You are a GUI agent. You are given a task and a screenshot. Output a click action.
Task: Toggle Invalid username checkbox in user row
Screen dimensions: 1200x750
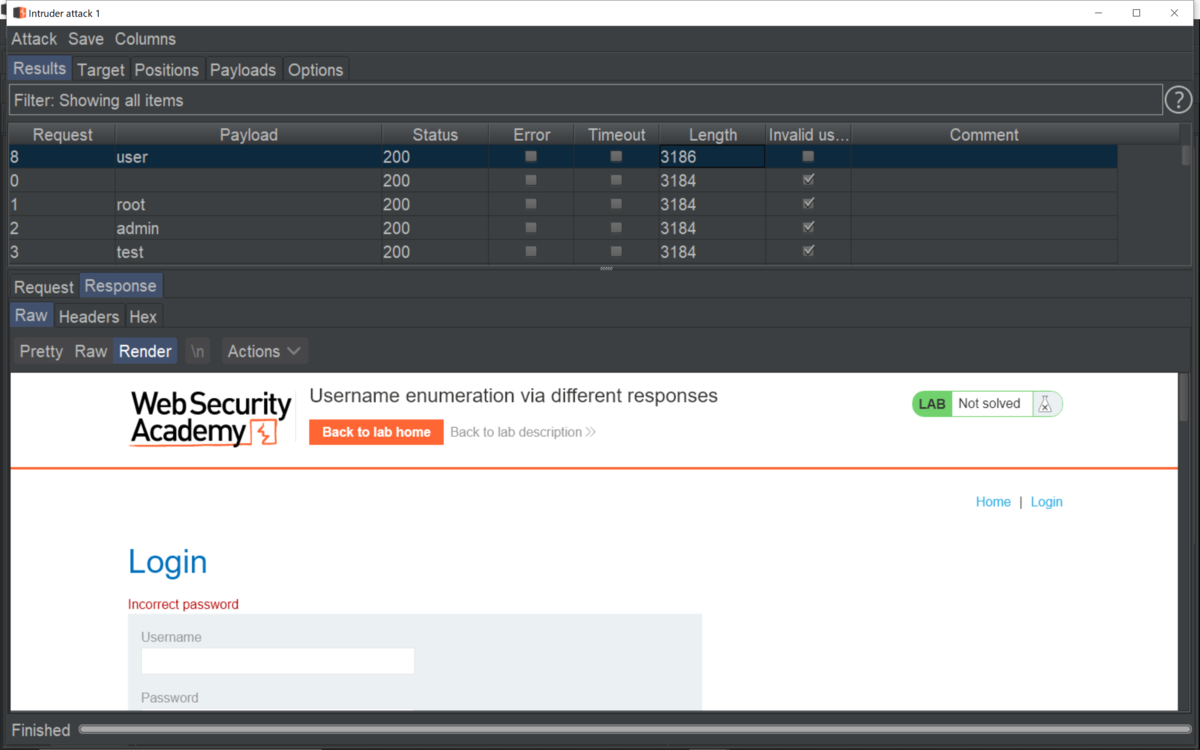coord(808,157)
